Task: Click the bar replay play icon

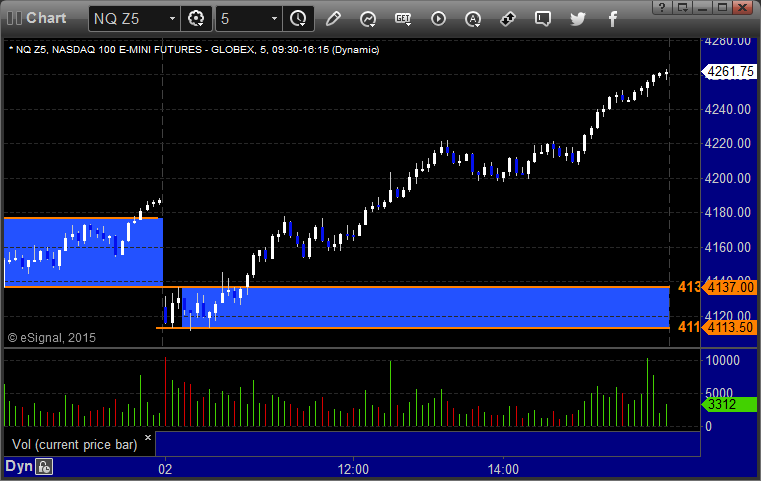Action: tap(438, 19)
